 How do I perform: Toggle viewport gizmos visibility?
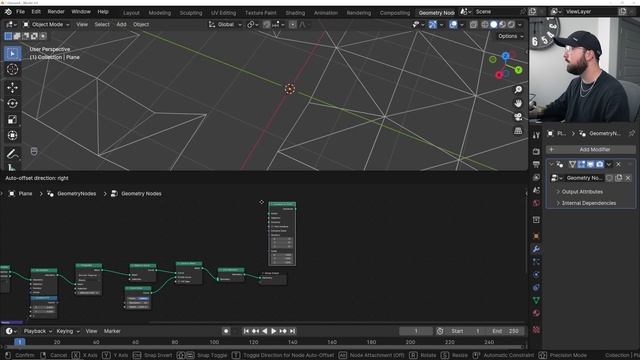(433, 25)
